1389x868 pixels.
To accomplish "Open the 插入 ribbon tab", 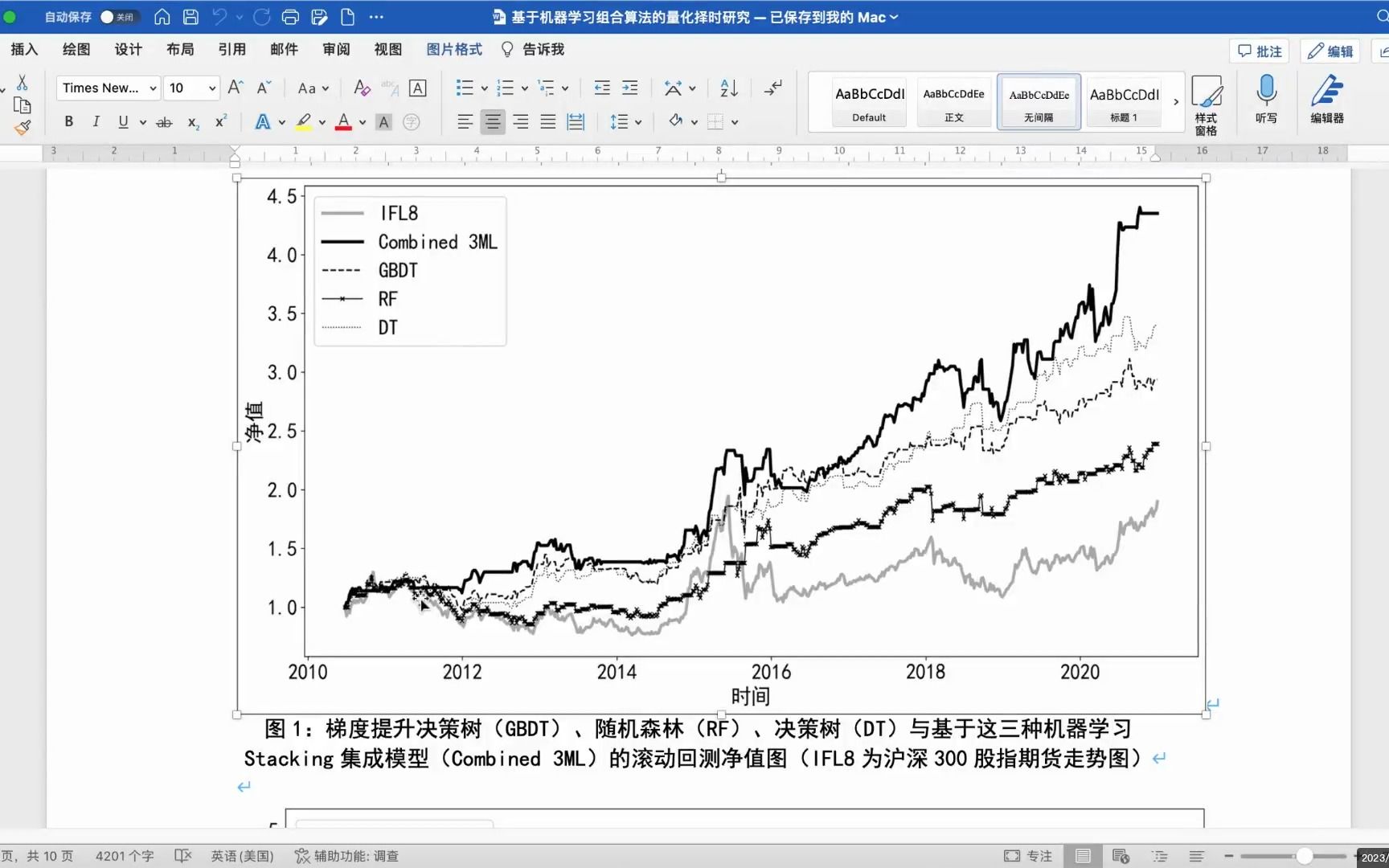I will coord(24,50).
